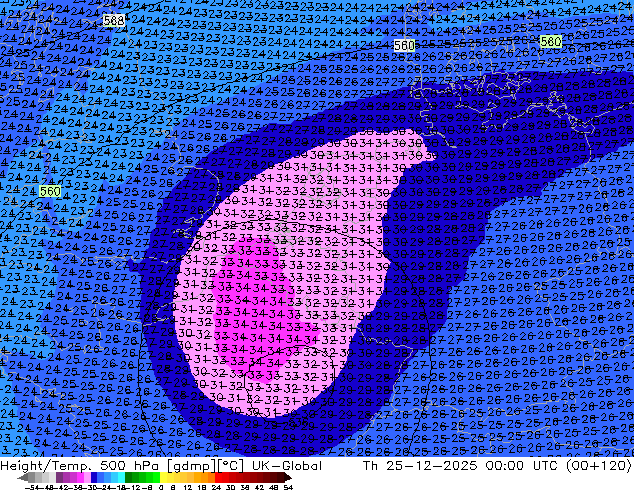
Task: Click the 580 height contour label
Action: click(x=550, y=41)
